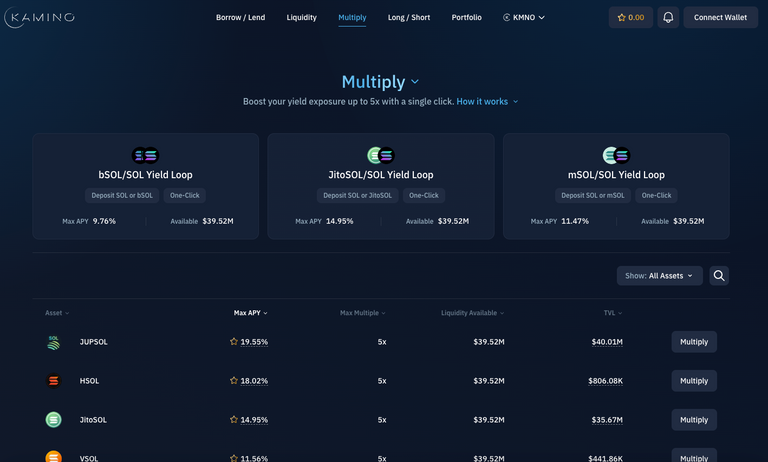768x462 pixels.
Task: Click One-Click tag on bSOL/SOL card
Action: click(x=185, y=195)
